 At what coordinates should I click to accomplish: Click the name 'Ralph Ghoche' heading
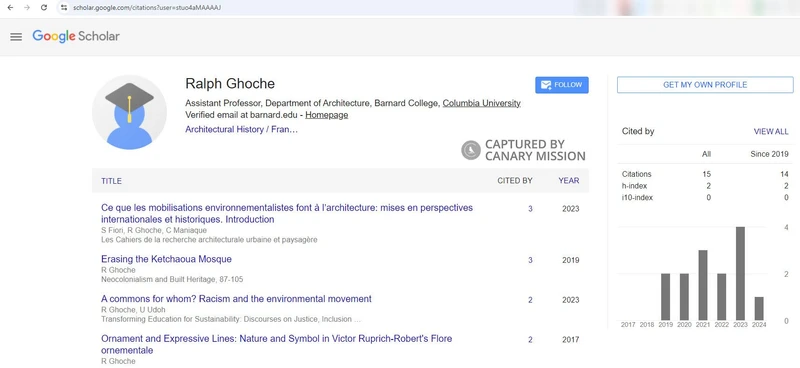click(x=230, y=84)
